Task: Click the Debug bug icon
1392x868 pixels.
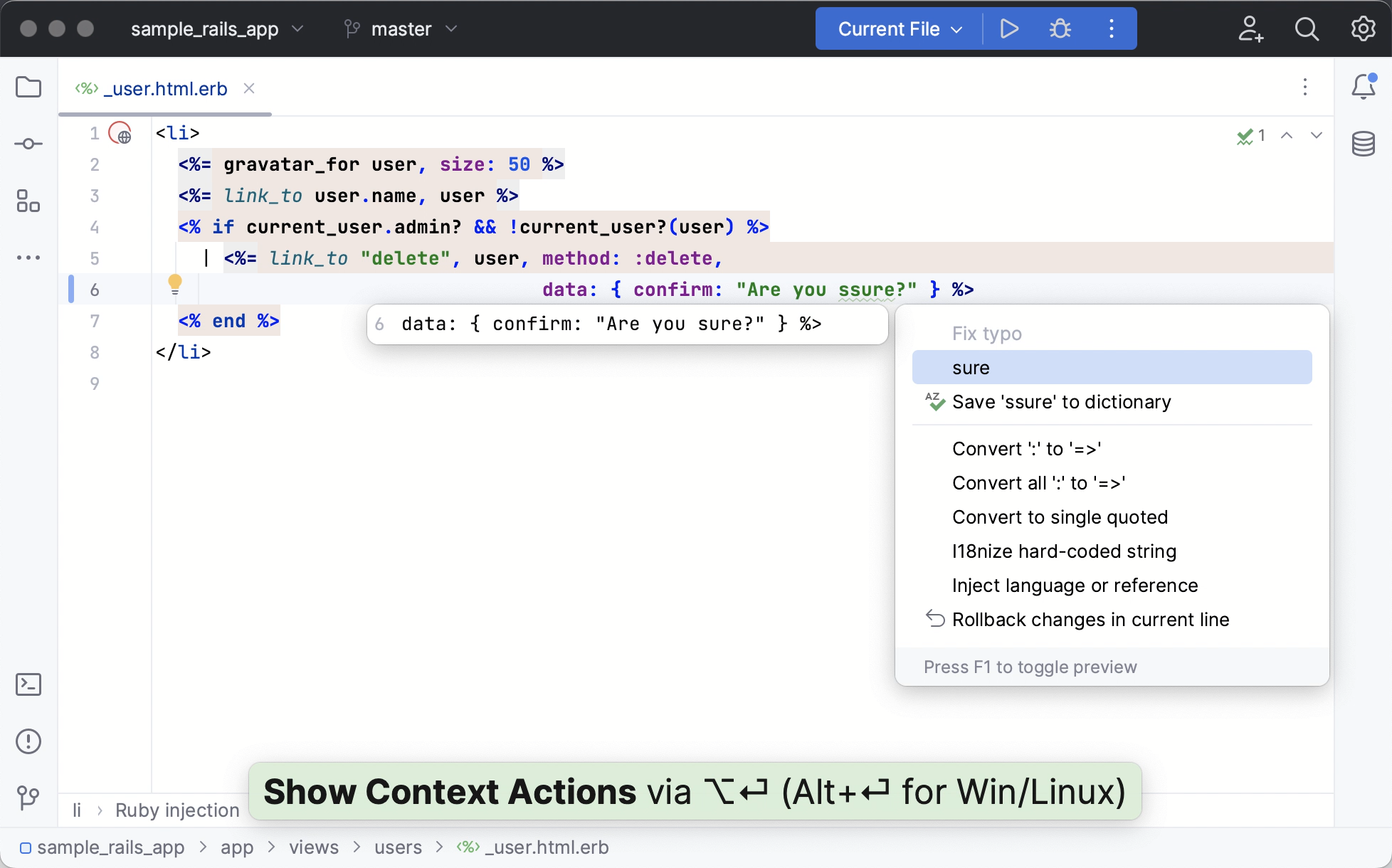Action: (x=1060, y=28)
